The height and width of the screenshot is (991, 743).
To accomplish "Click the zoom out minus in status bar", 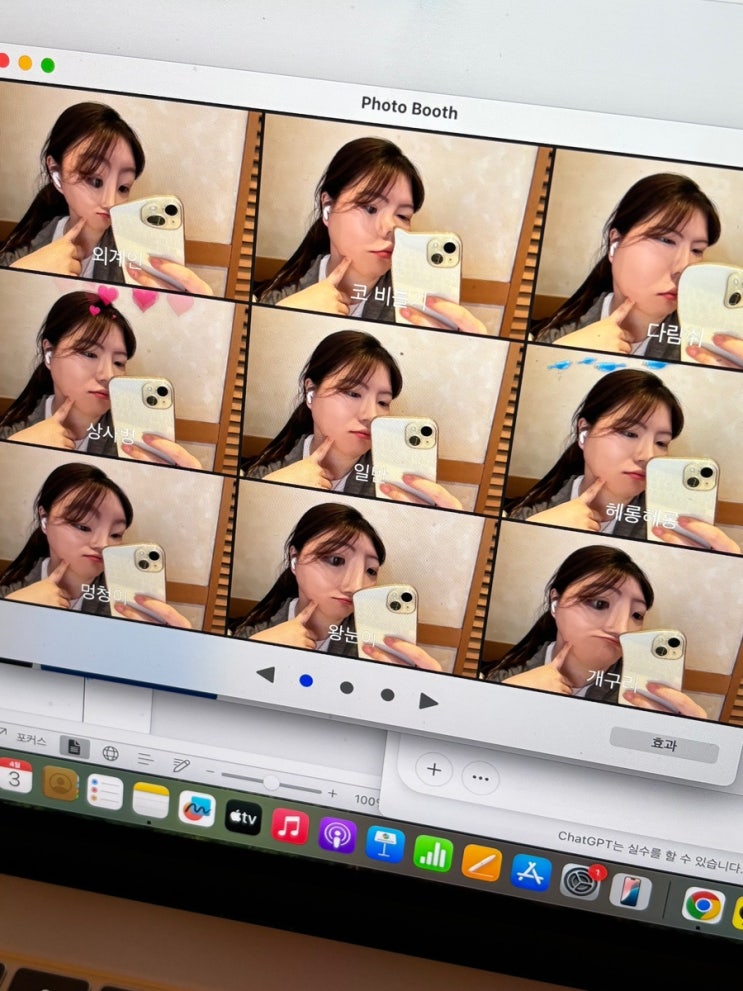I will coord(210,772).
